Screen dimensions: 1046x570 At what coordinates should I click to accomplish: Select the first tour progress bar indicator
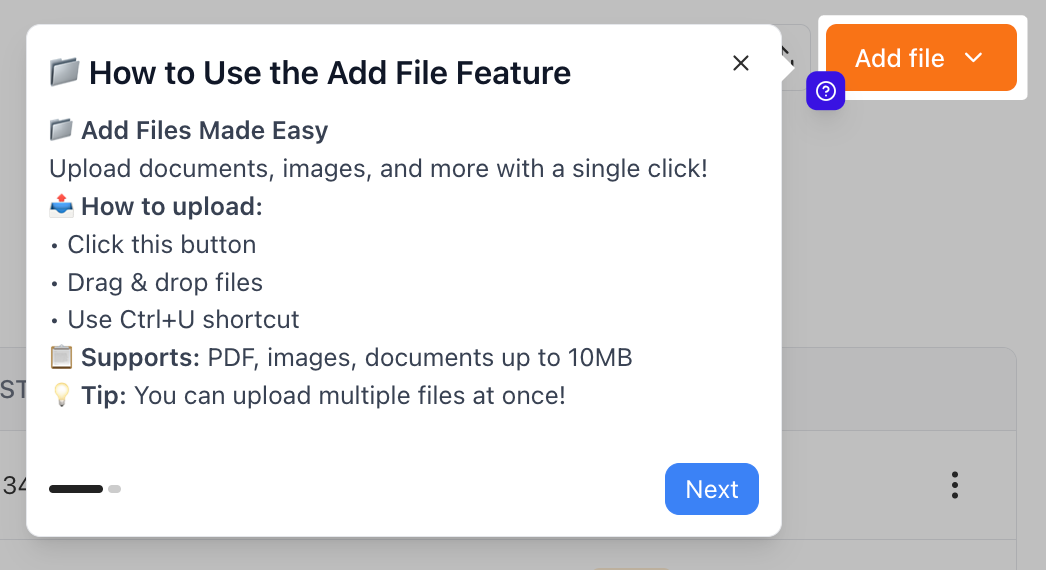coord(76,489)
